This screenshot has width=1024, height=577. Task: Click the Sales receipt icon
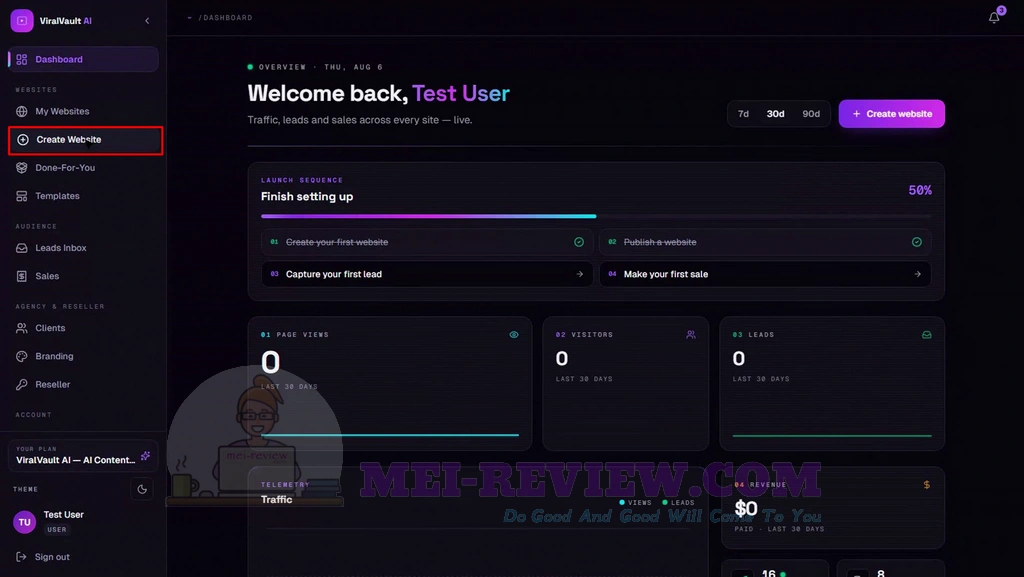tap(22, 276)
